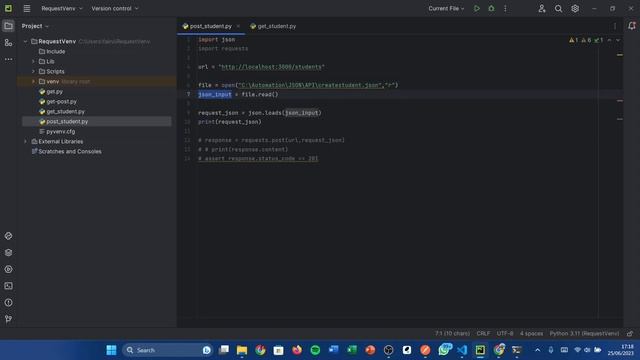The height and width of the screenshot is (360, 640).
Task: Switch to get_student.py editor tab
Action: pyautogui.click(x=273, y=26)
